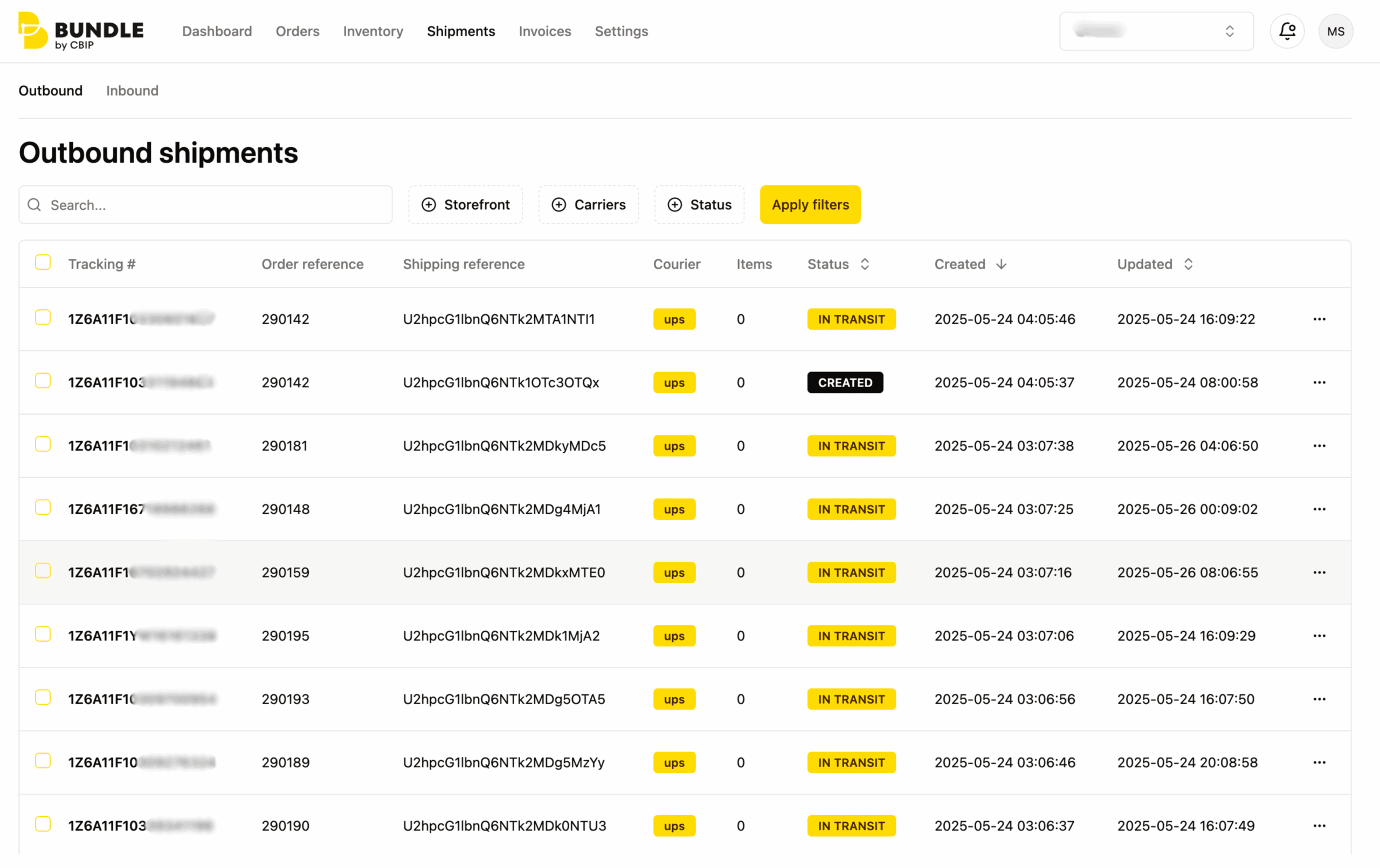Sort by Created column arrow

pyautogui.click(x=1000, y=264)
